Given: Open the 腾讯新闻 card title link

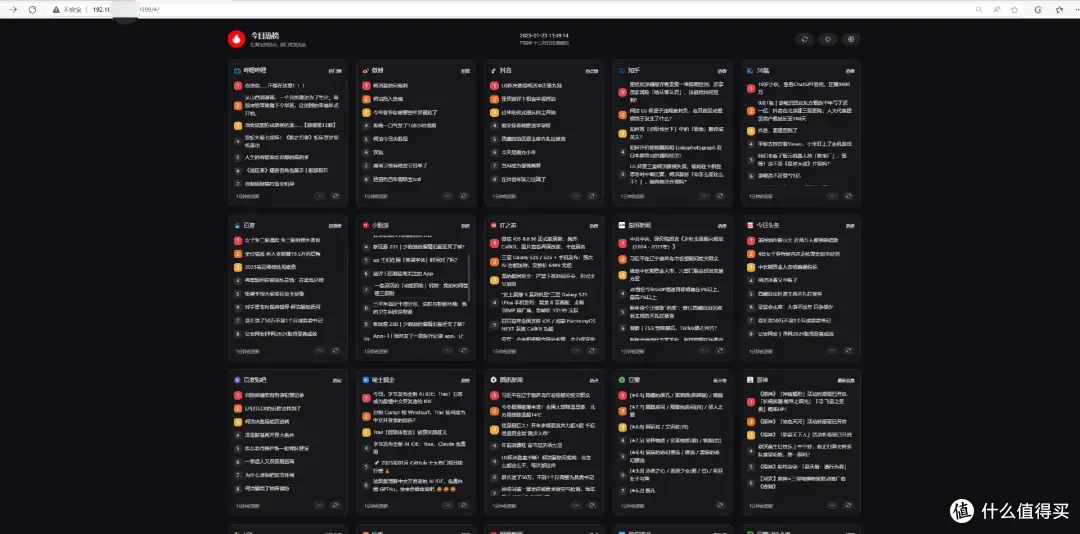Looking at the screenshot, I should [511, 380].
